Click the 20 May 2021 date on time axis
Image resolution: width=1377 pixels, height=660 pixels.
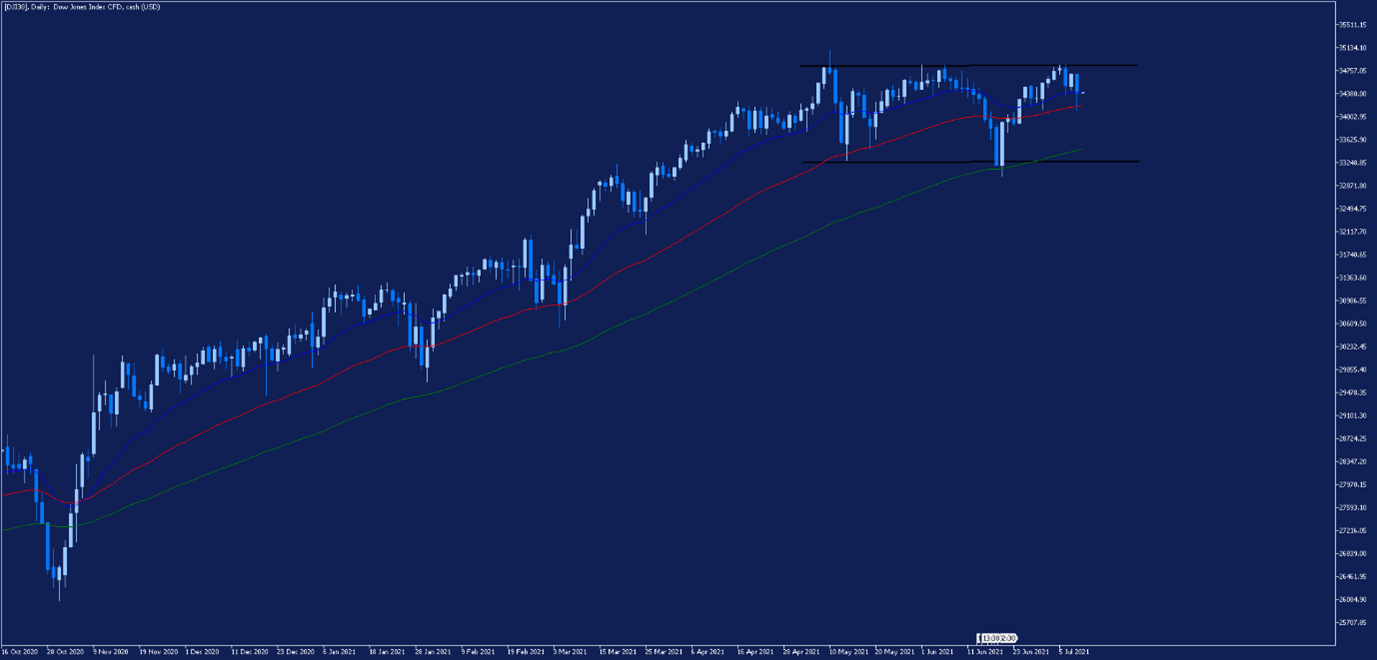895,650
